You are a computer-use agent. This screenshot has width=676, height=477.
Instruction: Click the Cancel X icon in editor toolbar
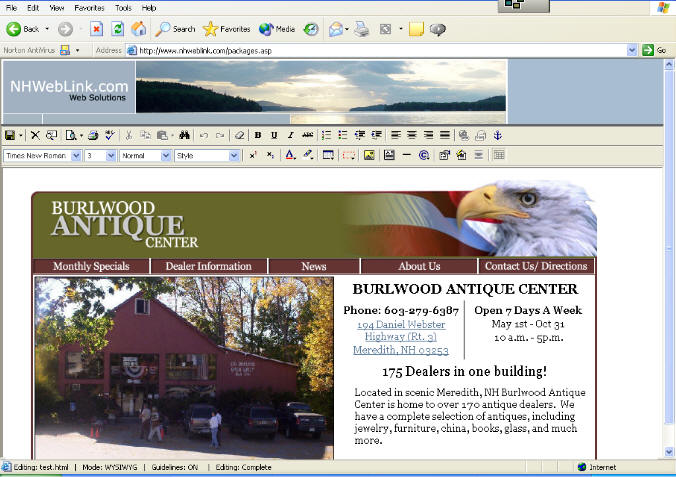pos(35,135)
